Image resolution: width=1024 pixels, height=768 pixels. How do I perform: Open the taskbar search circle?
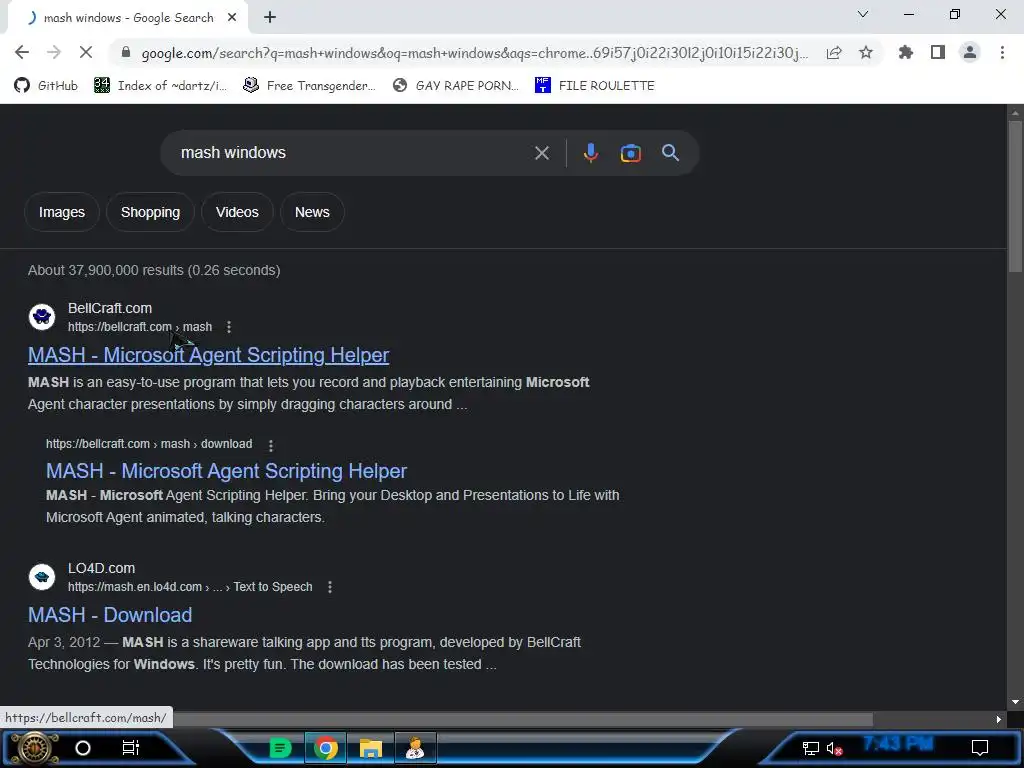(83, 748)
